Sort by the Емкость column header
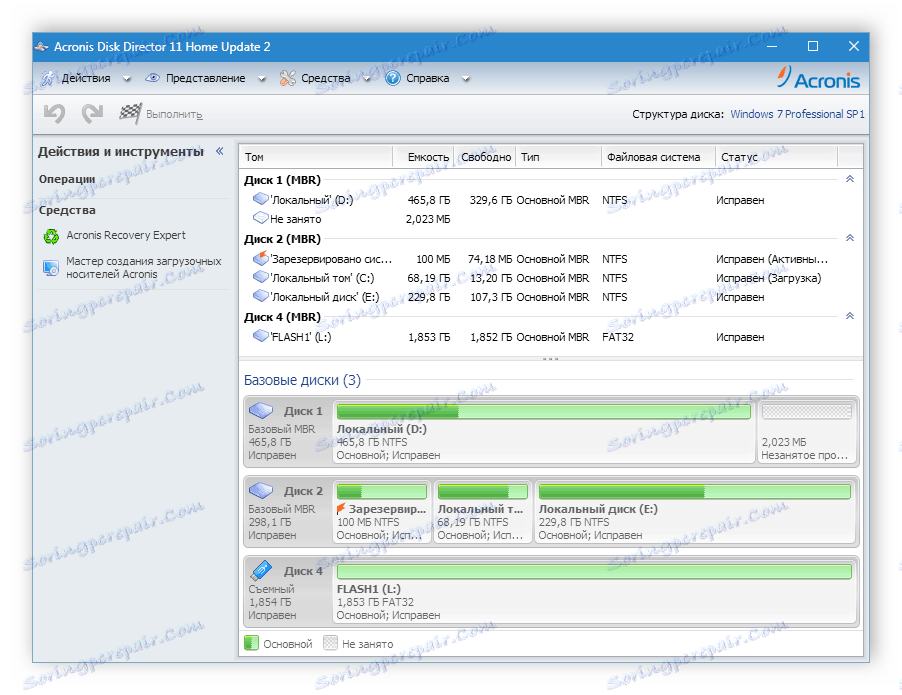The image size is (902, 695). click(x=423, y=157)
